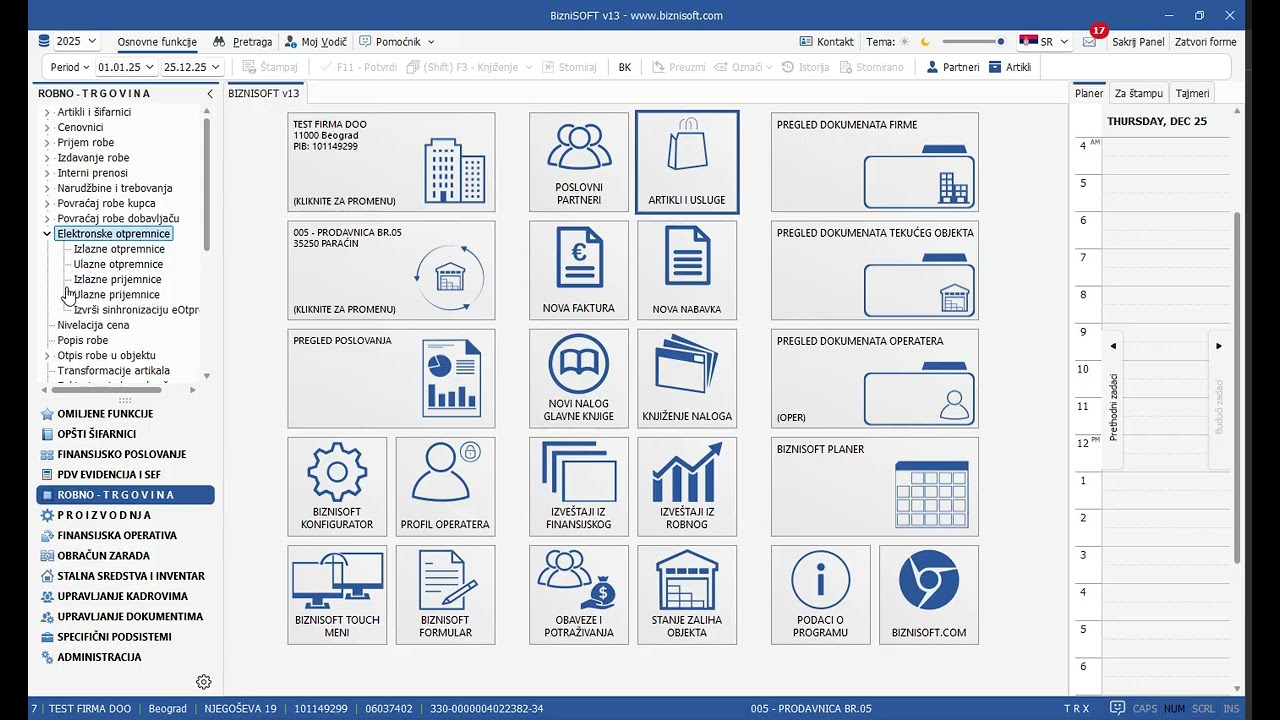This screenshot has width=1280, height=720.
Task: Expand the Prijem robe tree node
Action: 47,143
